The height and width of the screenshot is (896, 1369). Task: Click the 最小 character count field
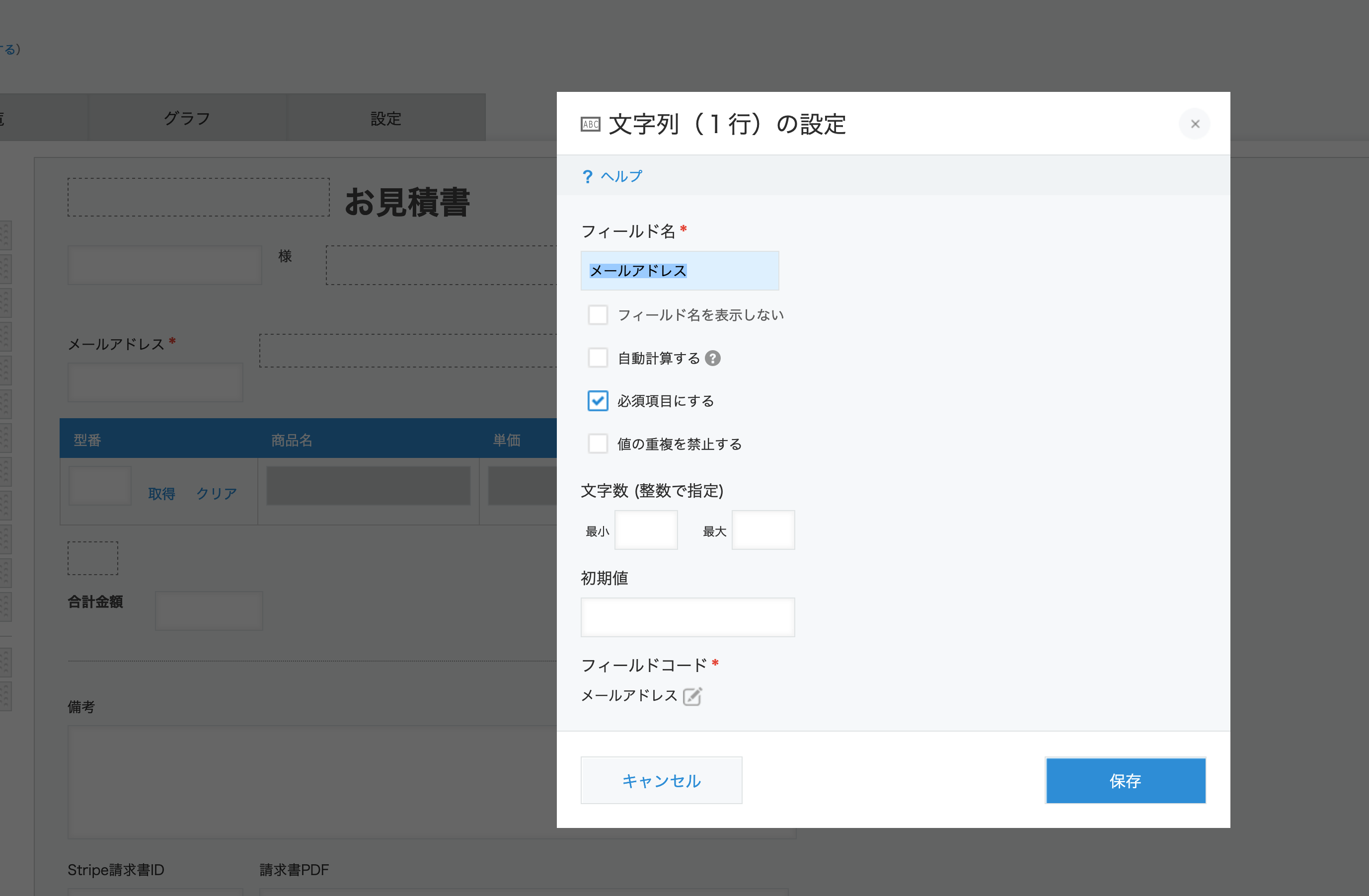pyautogui.click(x=646, y=530)
